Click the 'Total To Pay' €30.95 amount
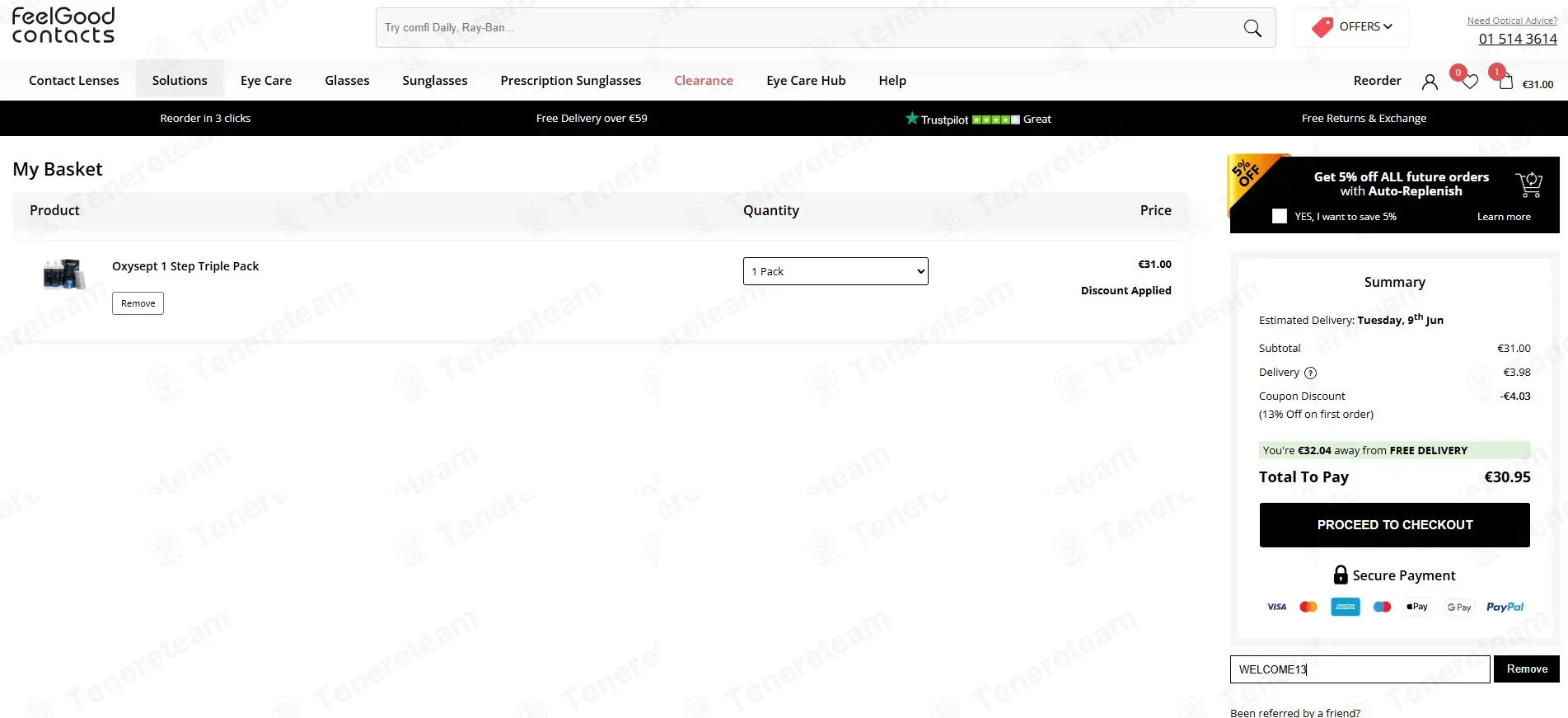 (x=1507, y=477)
